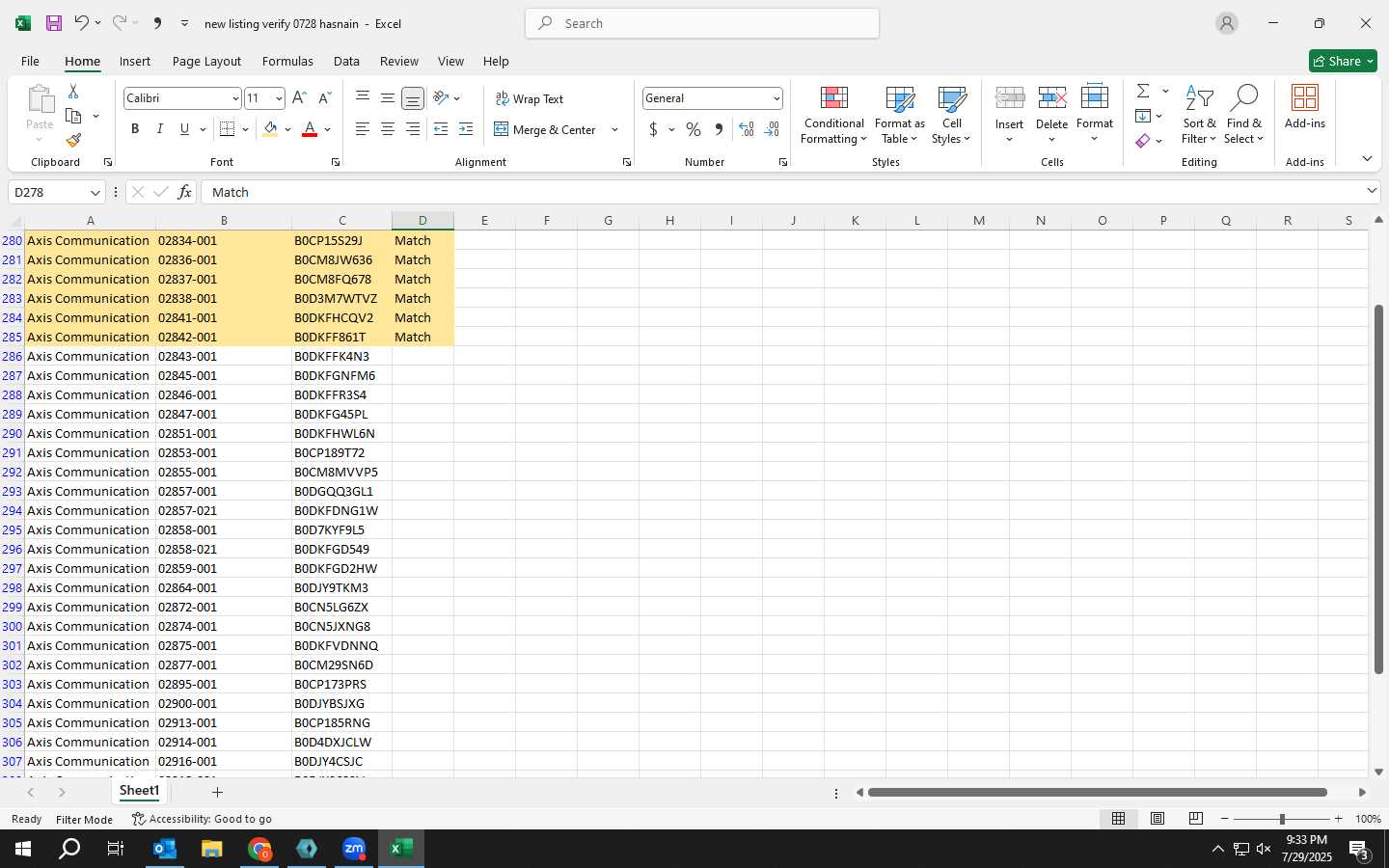Screen dimensions: 1389x868
Task: Align cell text to the left
Action: coord(363,129)
